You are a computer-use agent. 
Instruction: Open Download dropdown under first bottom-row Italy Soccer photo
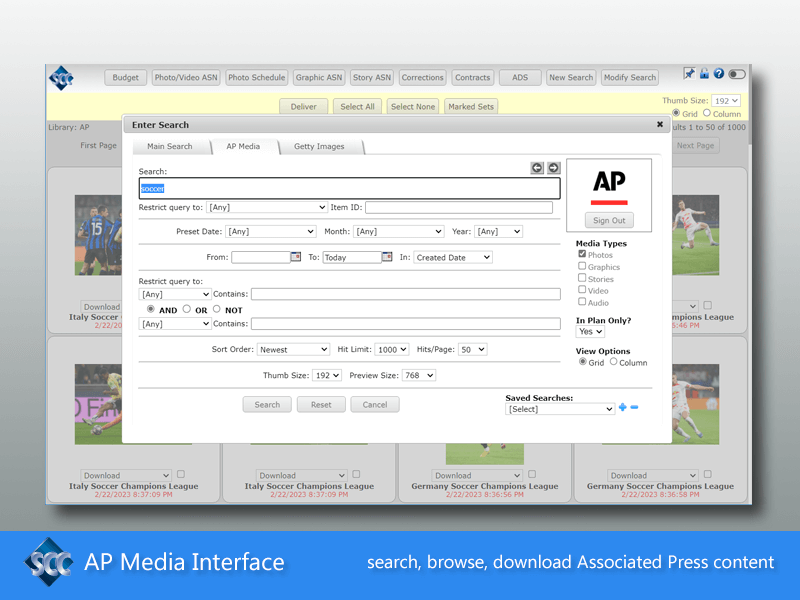[x=126, y=475]
